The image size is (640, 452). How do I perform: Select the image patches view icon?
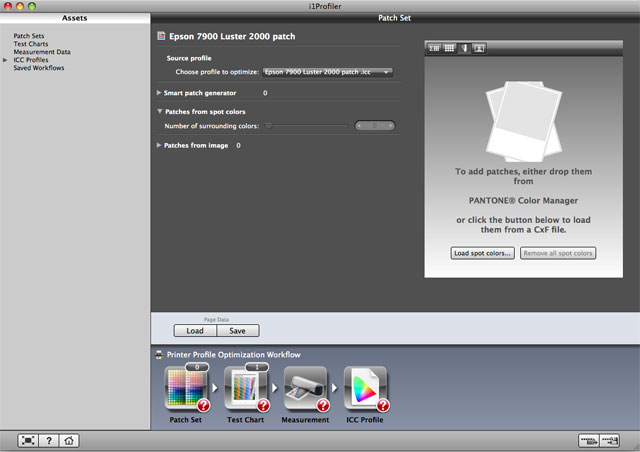pyautogui.click(x=479, y=48)
